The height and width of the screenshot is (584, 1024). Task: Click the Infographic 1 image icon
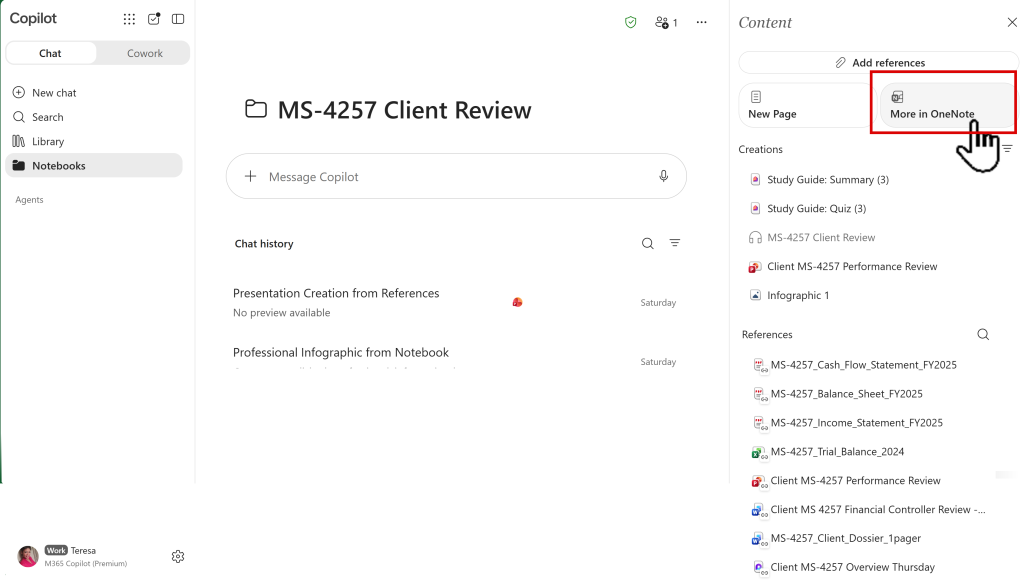click(755, 295)
